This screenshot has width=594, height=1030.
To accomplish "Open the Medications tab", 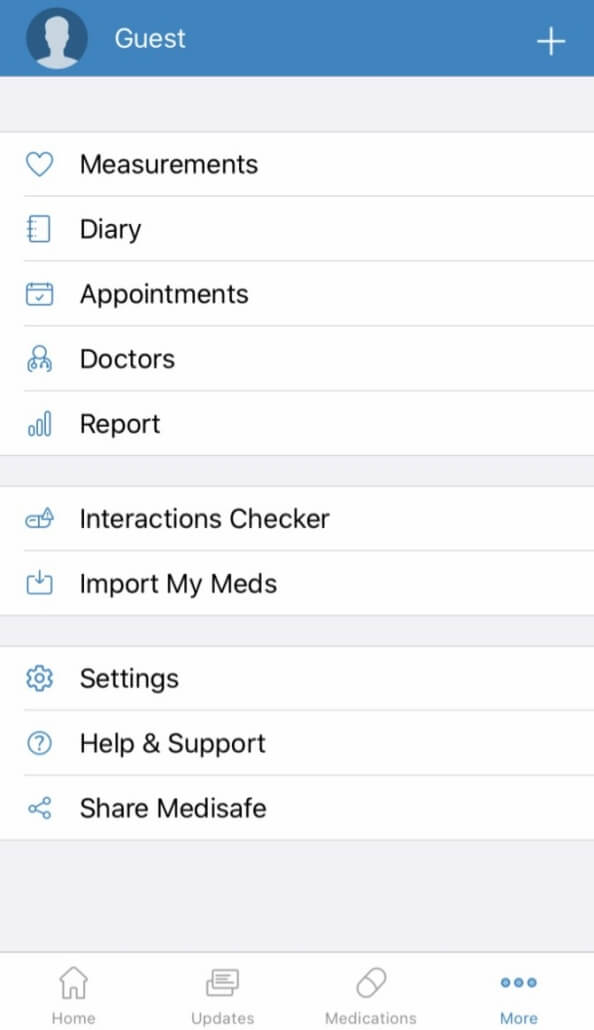I will coord(371,995).
